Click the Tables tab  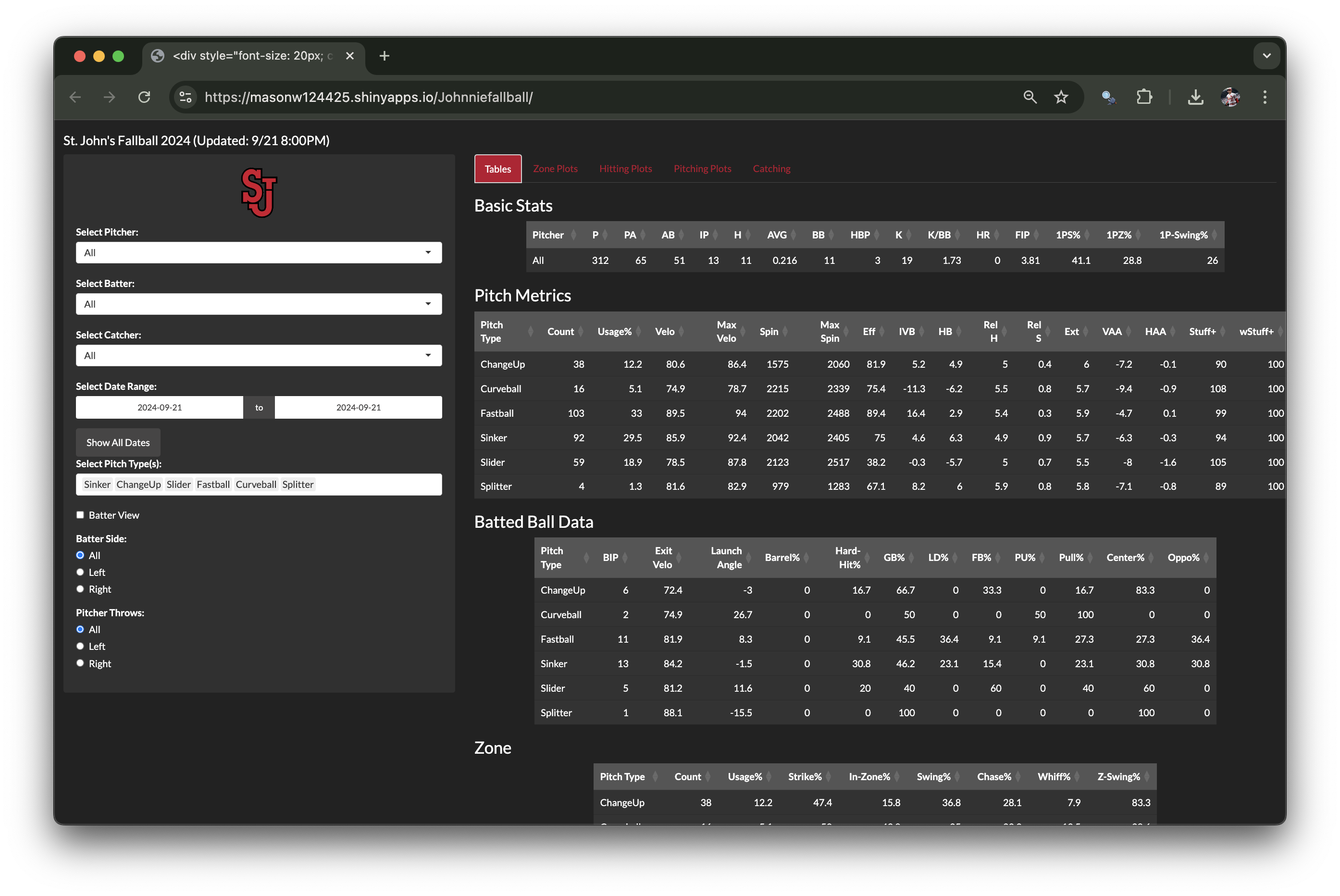point(497,169)
